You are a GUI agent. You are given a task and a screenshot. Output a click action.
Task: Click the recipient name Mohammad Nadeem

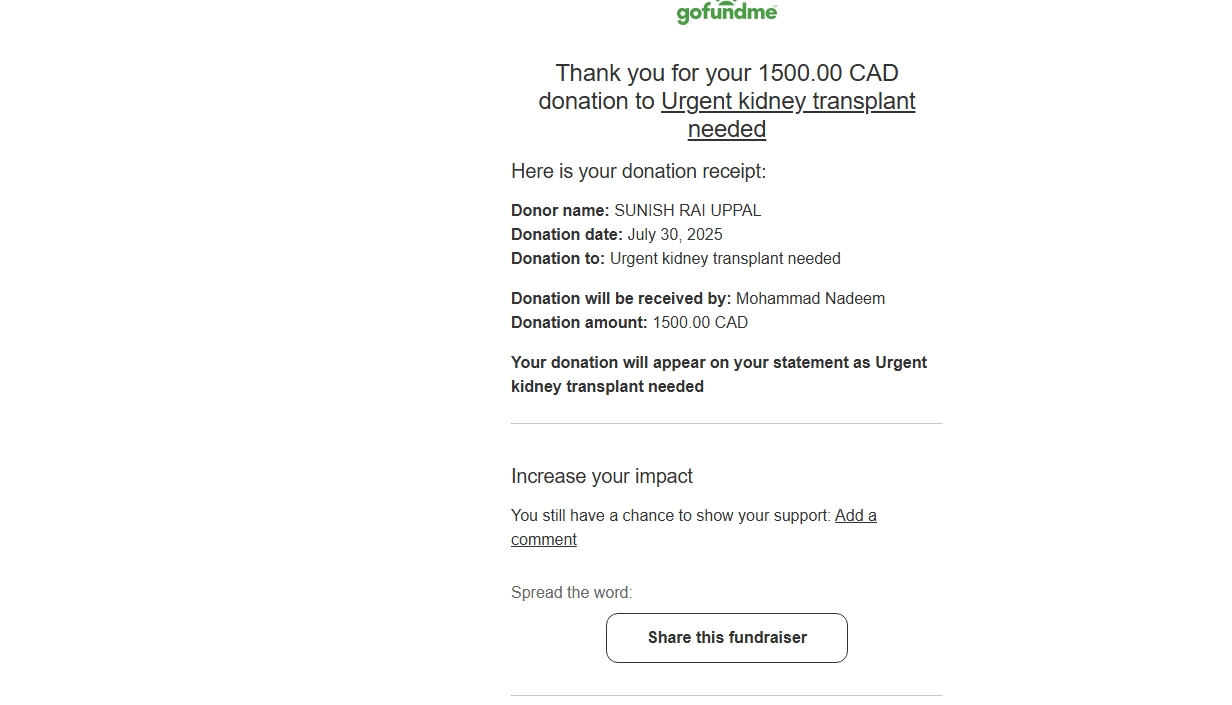pos(810,299)
